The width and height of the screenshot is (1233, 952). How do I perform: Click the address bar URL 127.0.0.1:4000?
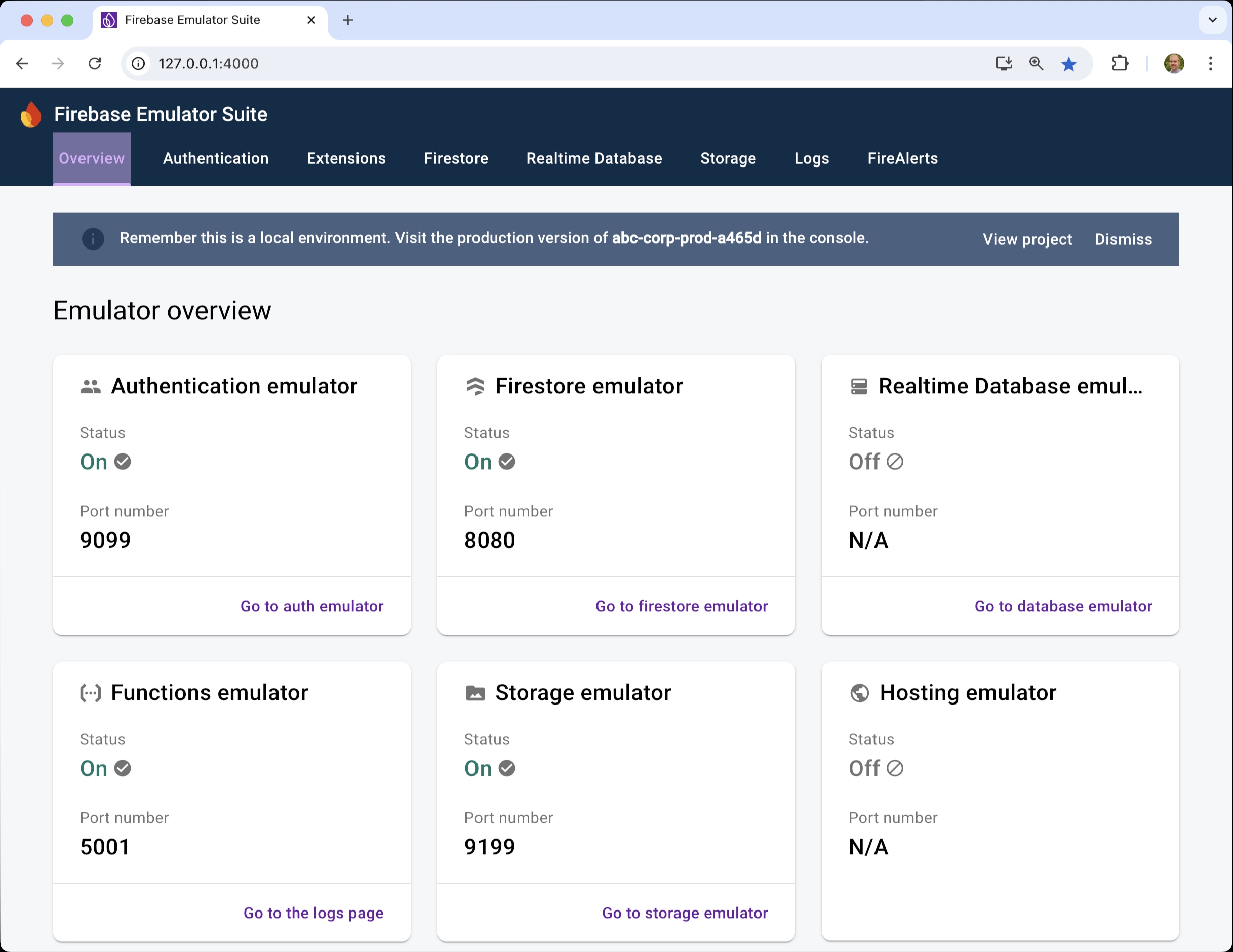208,64
